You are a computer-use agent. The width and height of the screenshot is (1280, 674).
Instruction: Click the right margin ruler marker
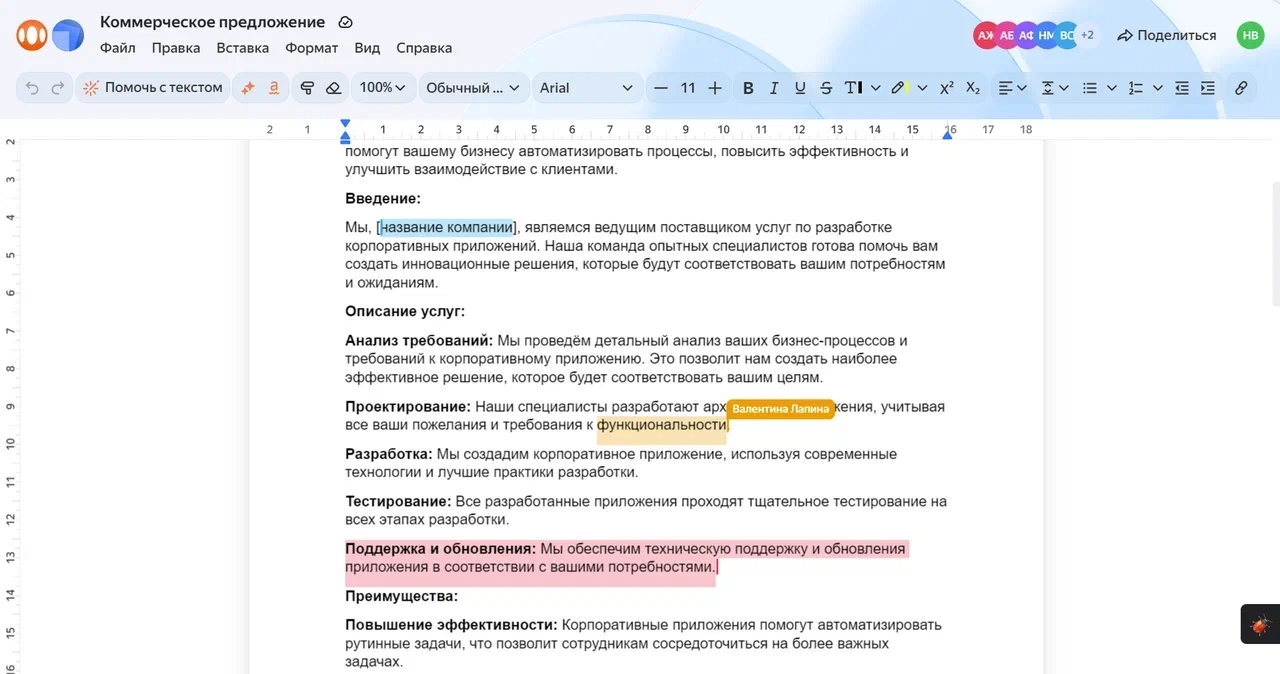947,134
